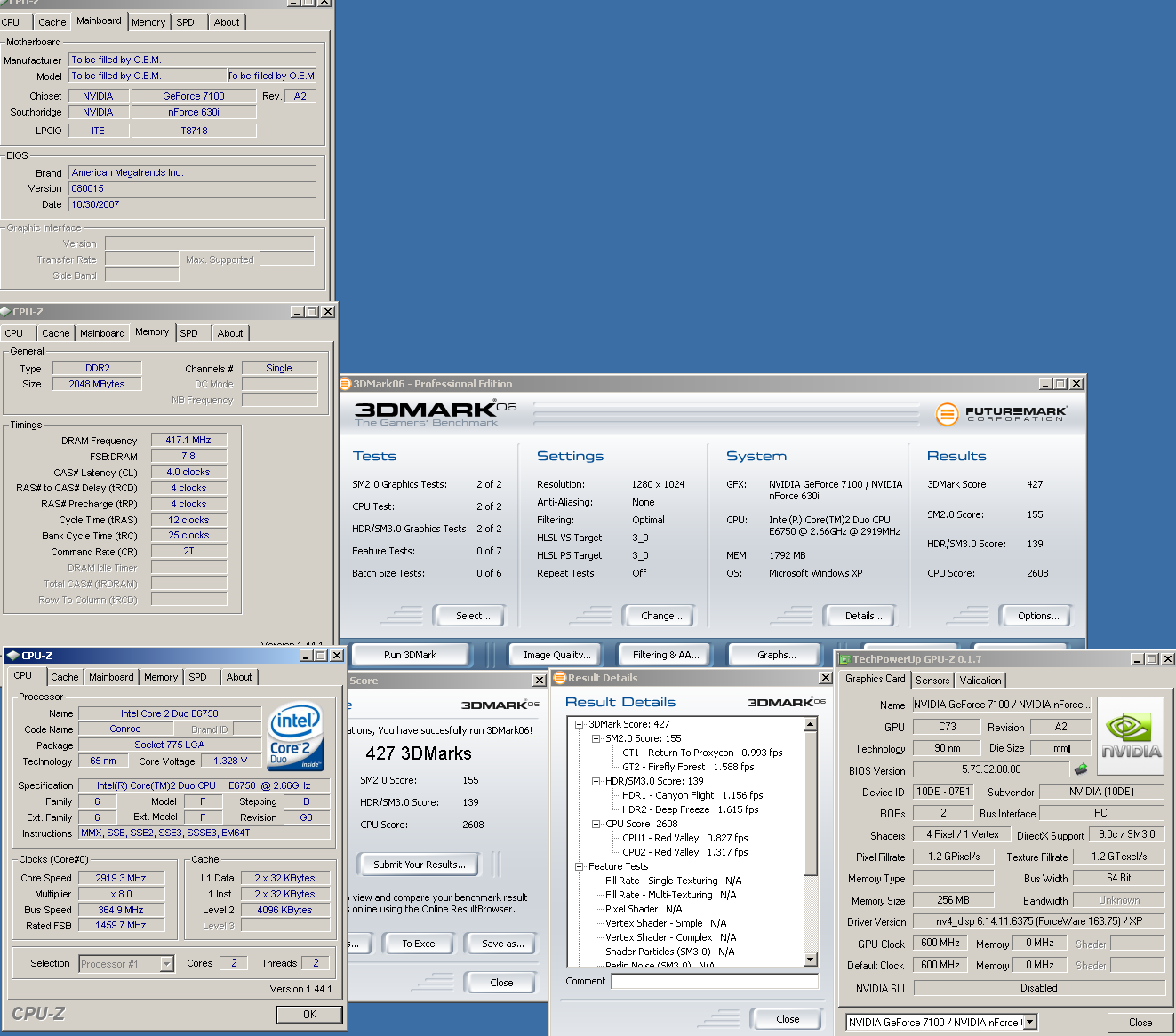Screen dimensions: 1176x1036
Task: Collapse the Feature Tests tree node
Action: [580, 866]
